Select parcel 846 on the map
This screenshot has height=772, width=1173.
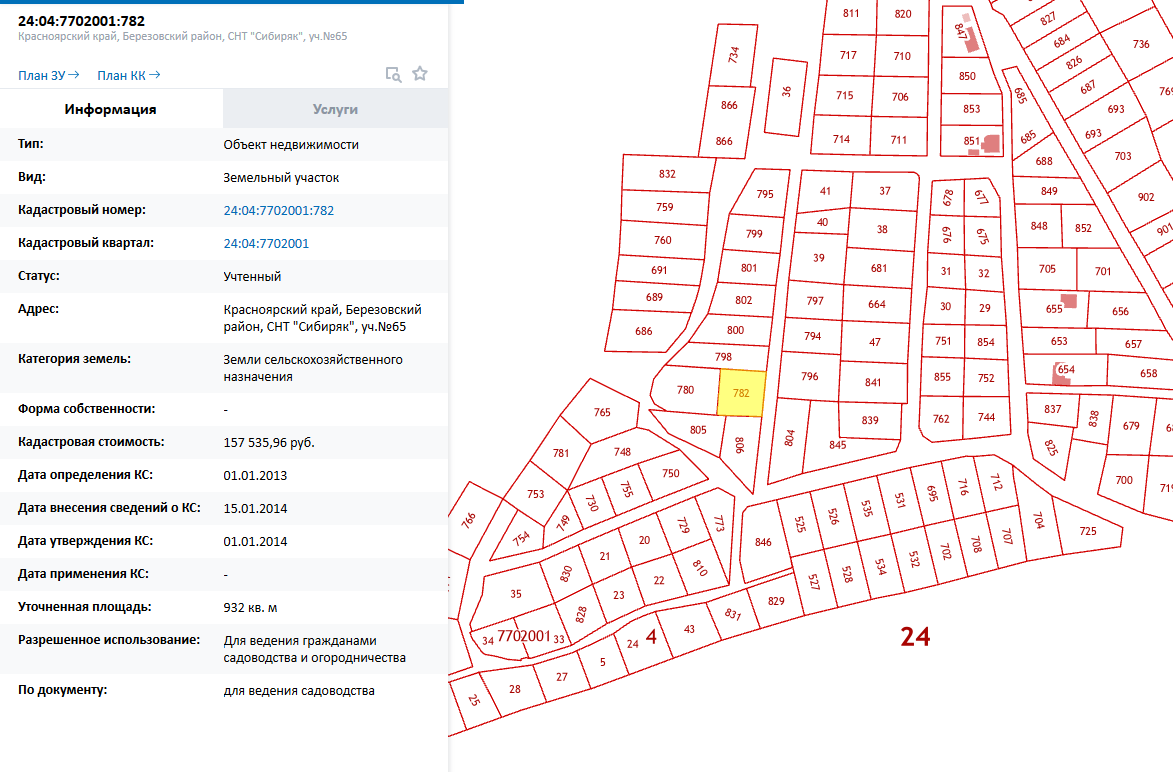[x=763, y=541]
